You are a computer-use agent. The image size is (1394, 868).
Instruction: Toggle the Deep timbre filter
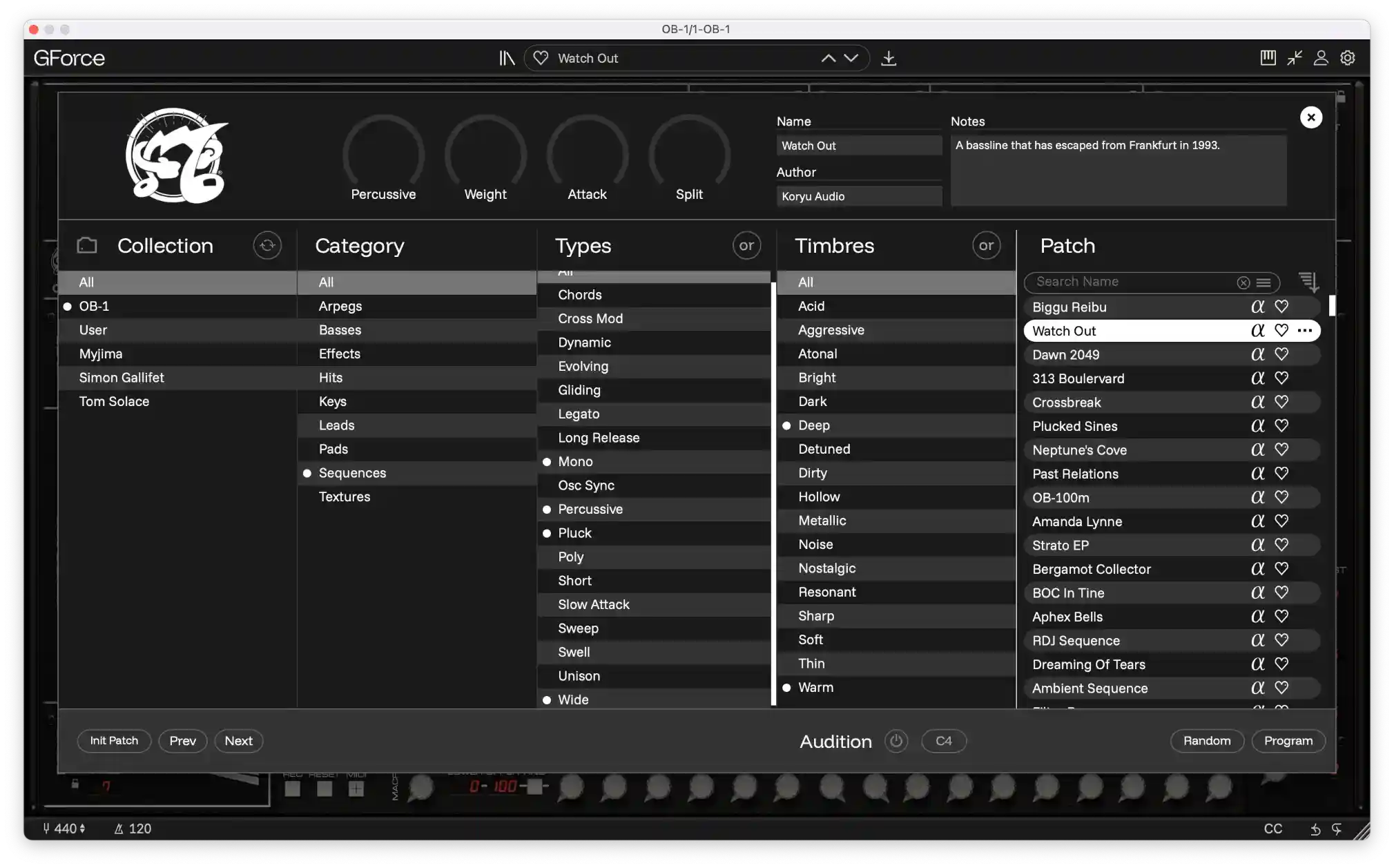896,425
